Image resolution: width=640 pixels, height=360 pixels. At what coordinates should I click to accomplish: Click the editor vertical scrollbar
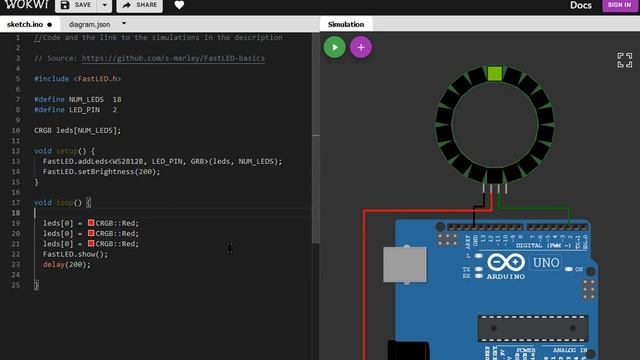316,139
